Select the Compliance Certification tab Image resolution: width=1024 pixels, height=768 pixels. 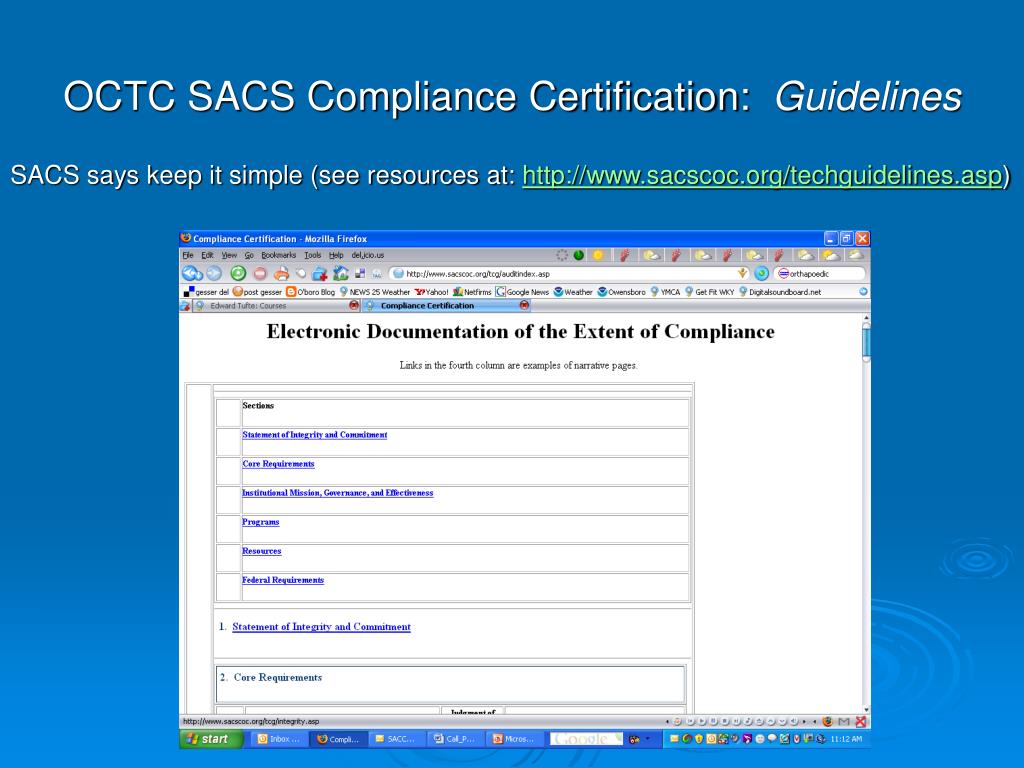pos(447,305)
